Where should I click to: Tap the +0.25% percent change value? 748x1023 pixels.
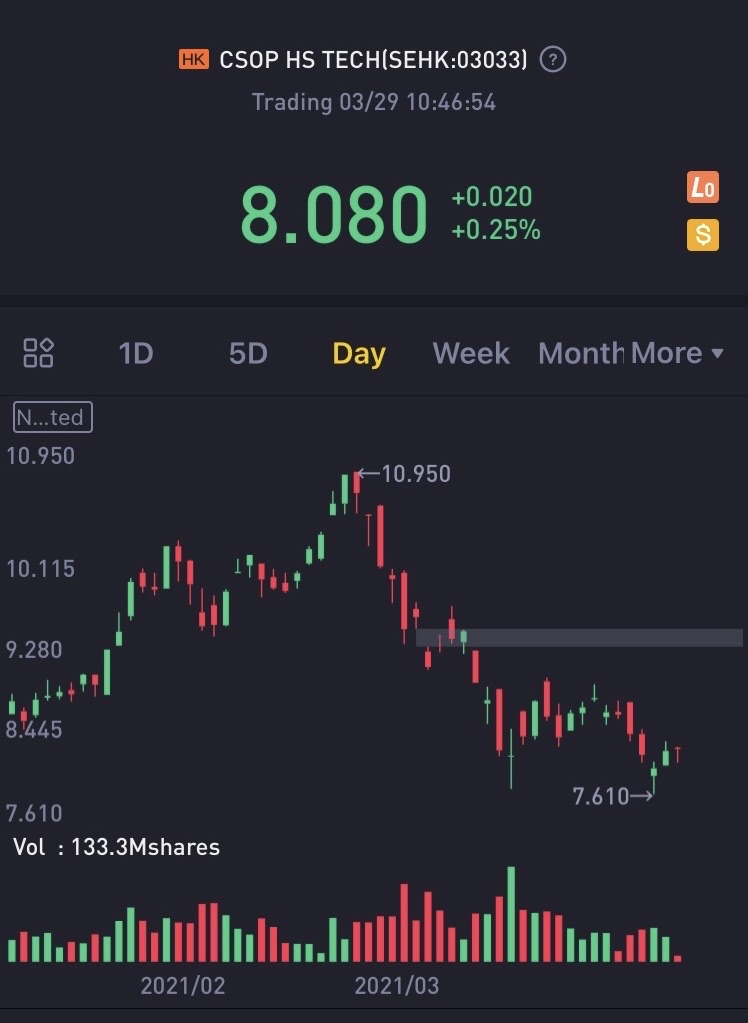pos(496,230)
